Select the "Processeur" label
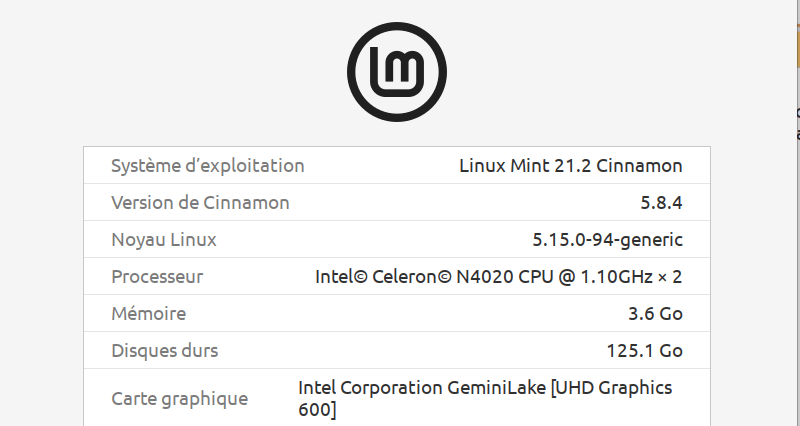Image resolution: width=800 pixels, height=426 pixels. [x=157, y=277]
